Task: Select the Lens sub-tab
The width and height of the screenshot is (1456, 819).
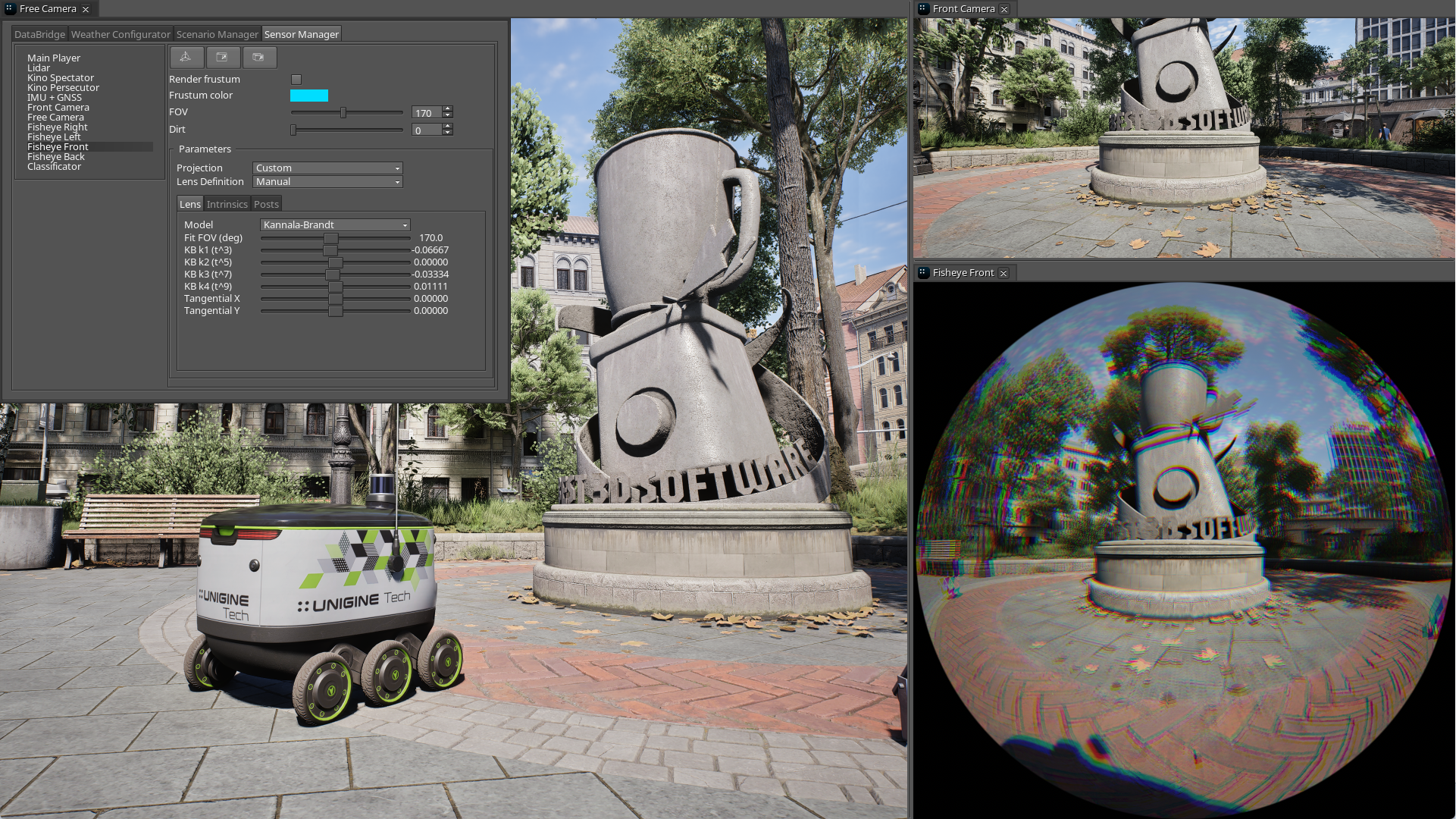Action: [x=190, y=205]
